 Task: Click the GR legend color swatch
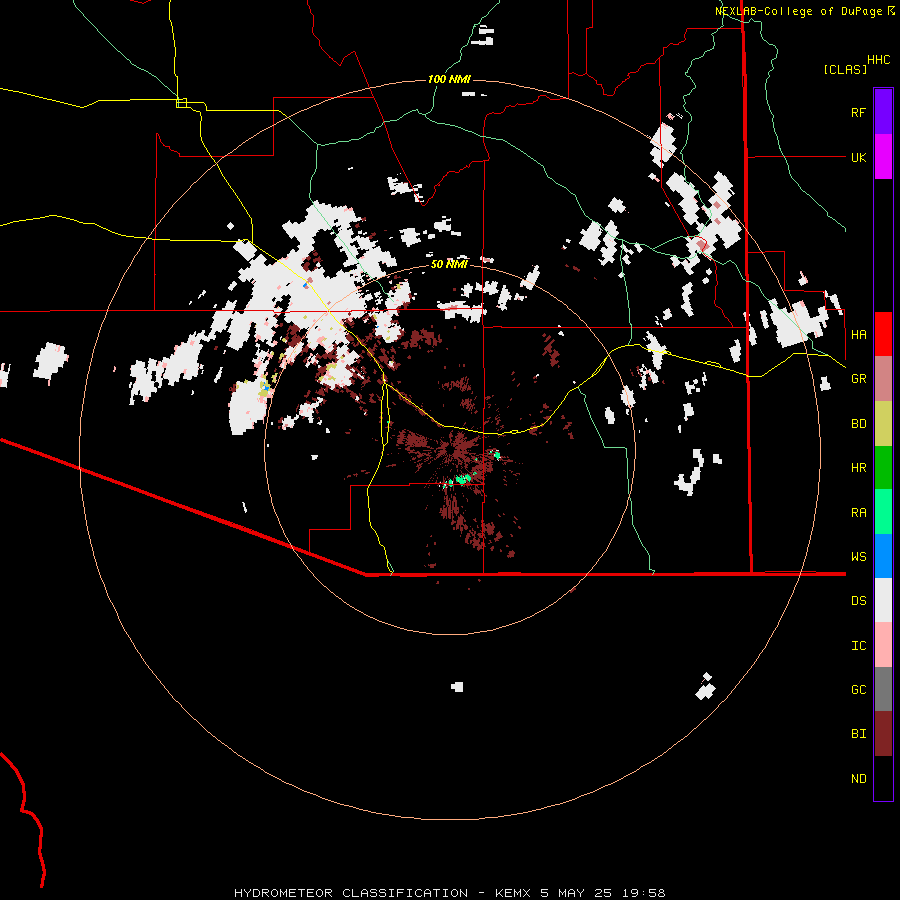point(883,379)
